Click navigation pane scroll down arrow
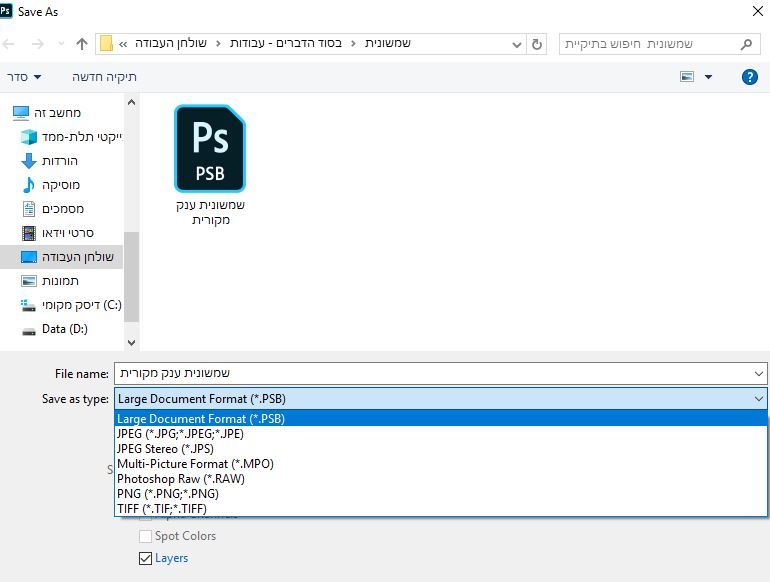The width and height of the screenshot is (770, 582). coord(131,343)
